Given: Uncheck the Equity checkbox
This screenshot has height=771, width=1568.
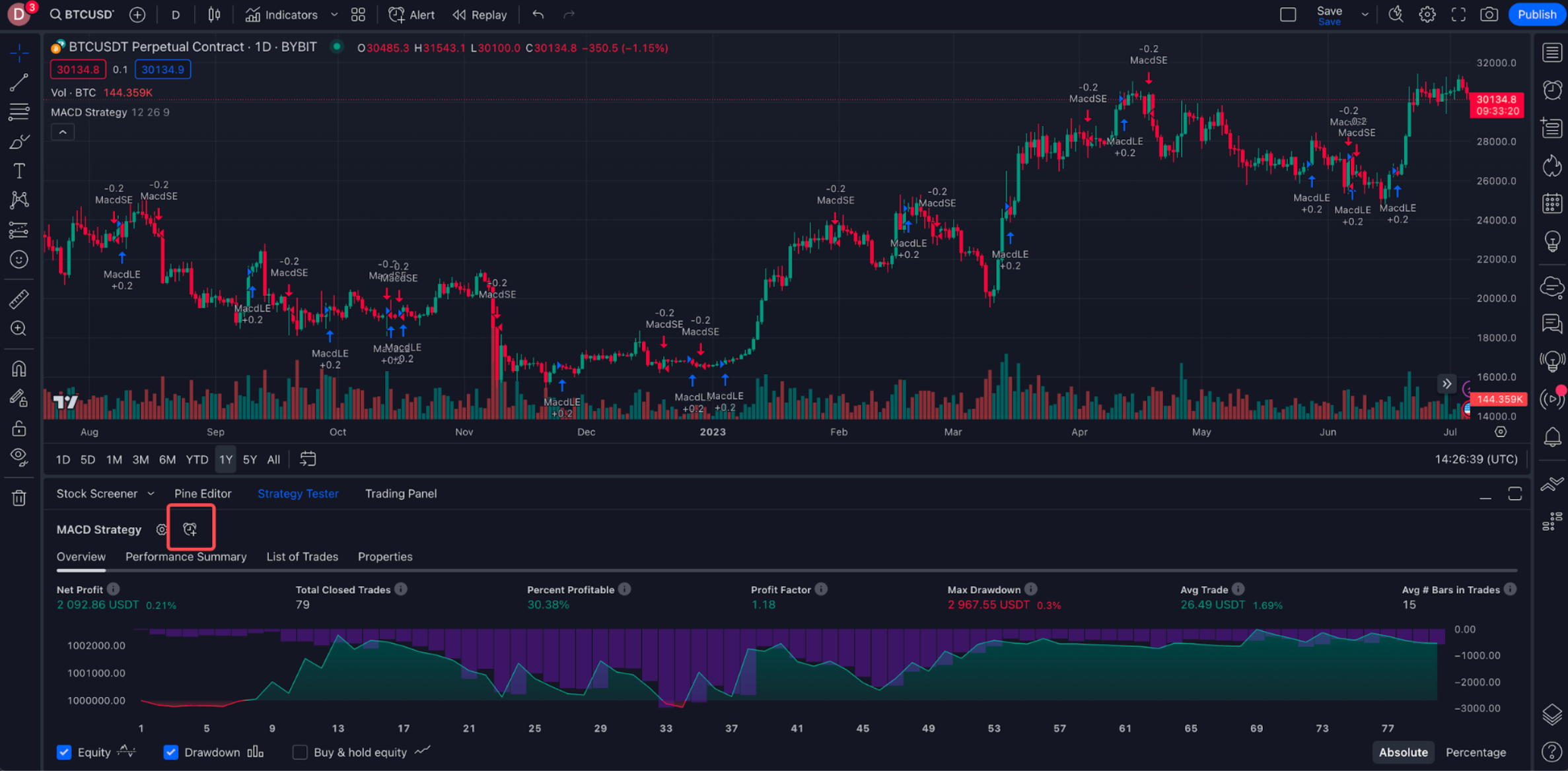Looking at the screenshot, I should [x=64, y=753].
